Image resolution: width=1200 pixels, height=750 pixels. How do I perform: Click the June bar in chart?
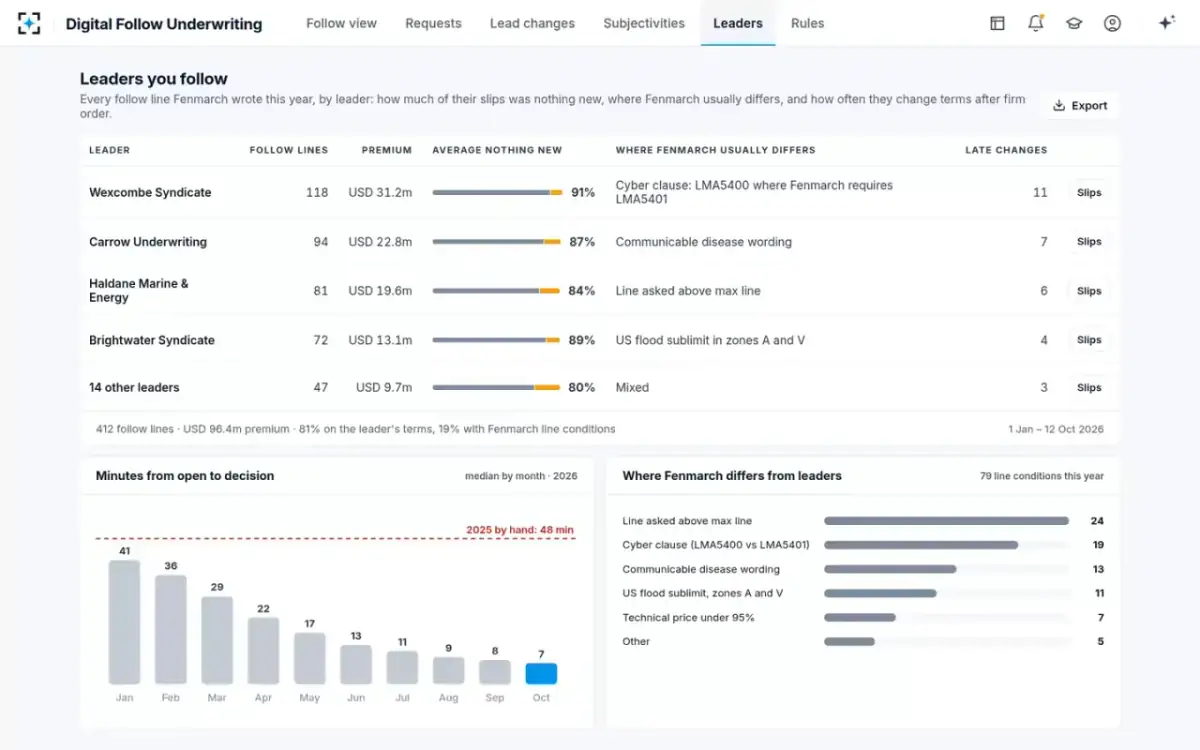(356, 665)
